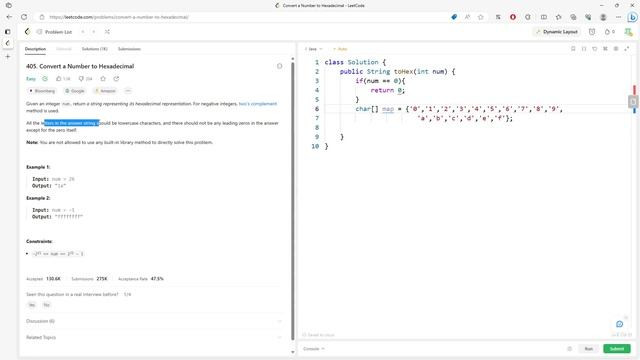Image resolution: width=640 pixels, height=360 pixels.
Task: Open read aloud icon in address bar
Action: tap(467, 17)
